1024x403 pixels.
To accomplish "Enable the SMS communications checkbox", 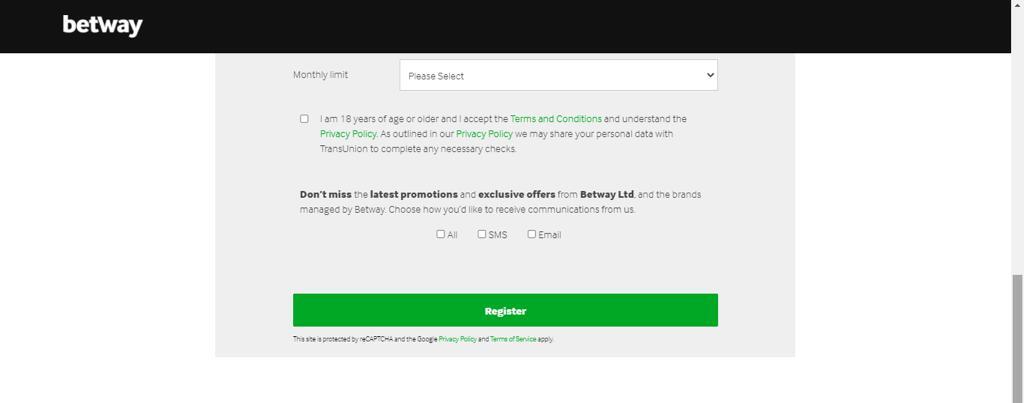I will tap(481, 234).
